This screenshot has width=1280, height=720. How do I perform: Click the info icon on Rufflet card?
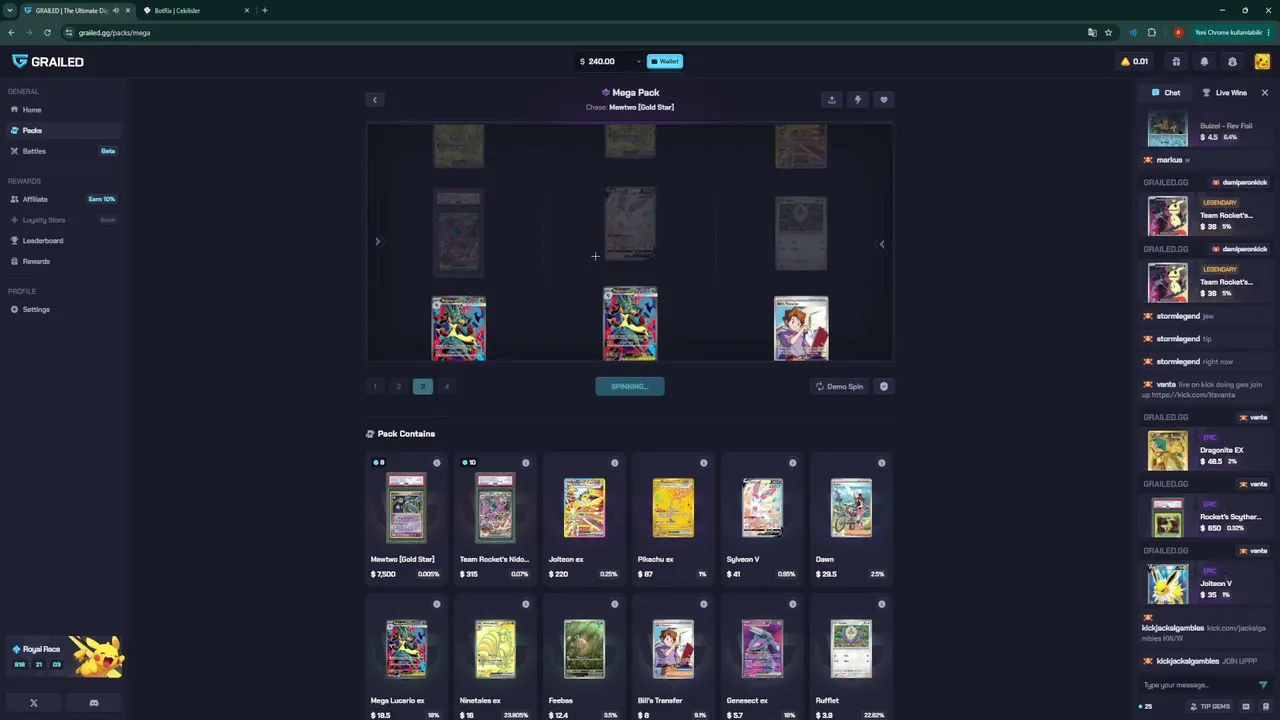click(x=882, y=604)
